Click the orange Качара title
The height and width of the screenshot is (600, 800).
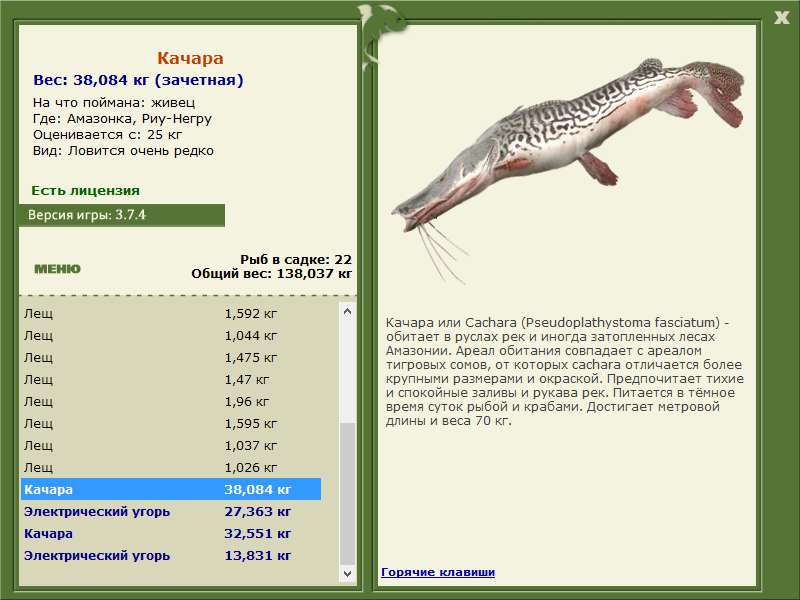[190, 58]
